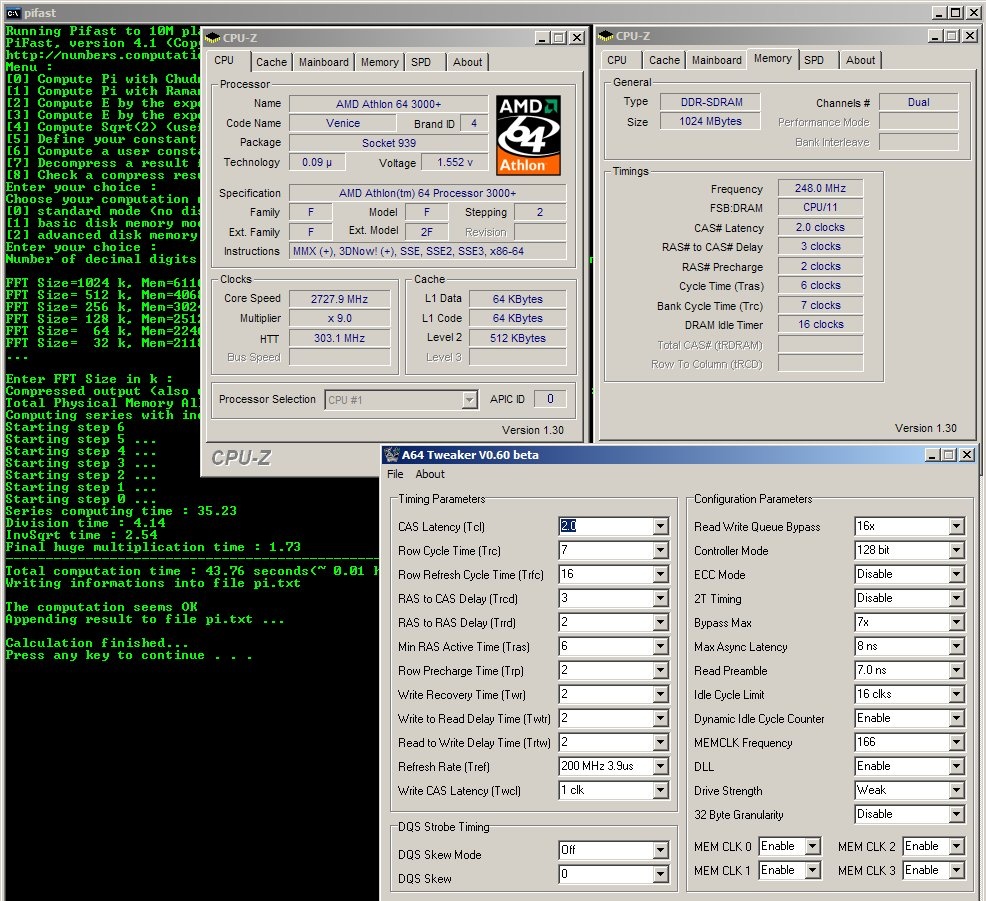This screenshot has width=986, height=901.
Task: Minimize the CPU-Z window showing memory Timings
Action: click(935, 36)
